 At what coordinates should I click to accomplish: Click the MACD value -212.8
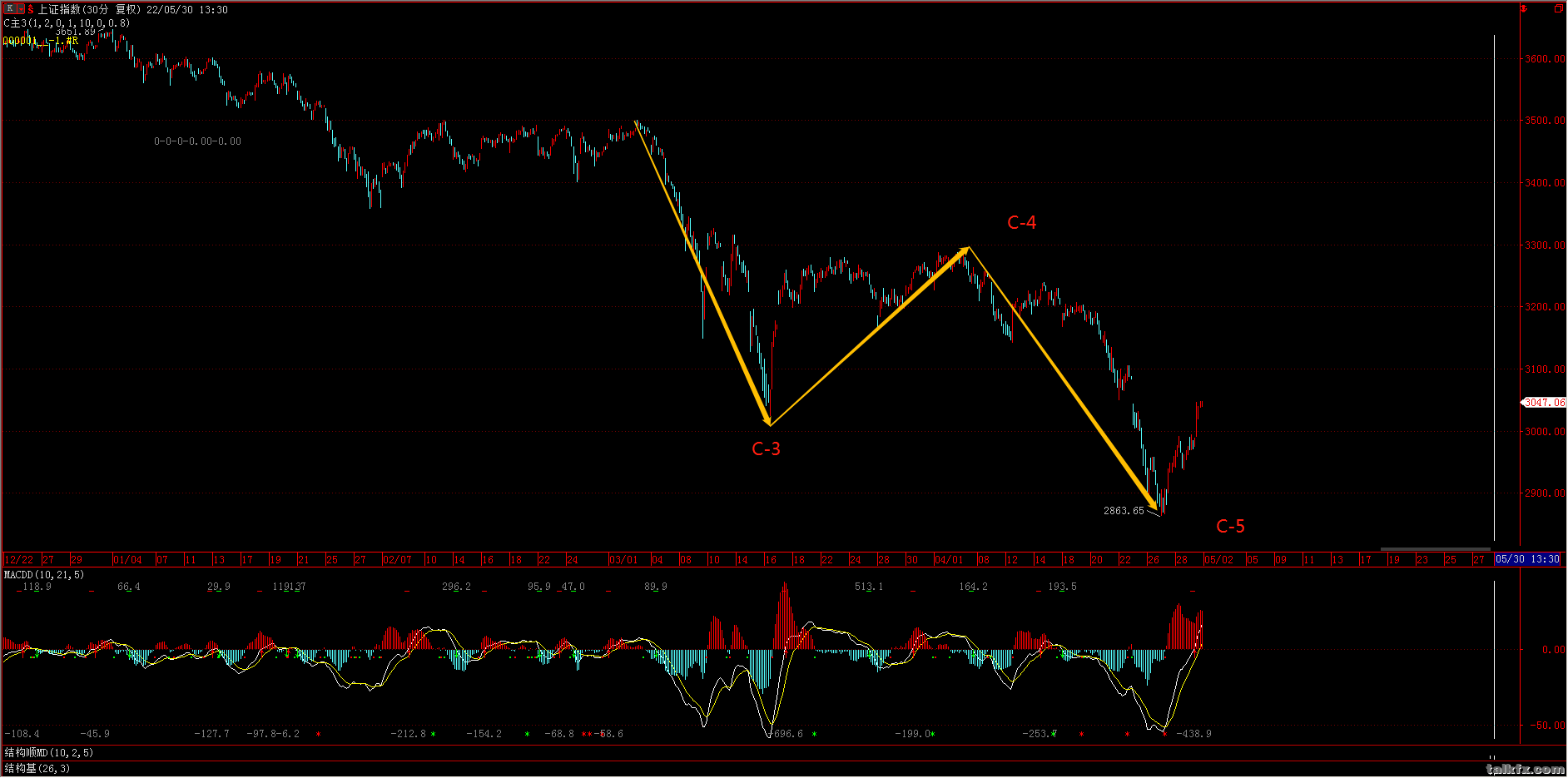(409, 734)
